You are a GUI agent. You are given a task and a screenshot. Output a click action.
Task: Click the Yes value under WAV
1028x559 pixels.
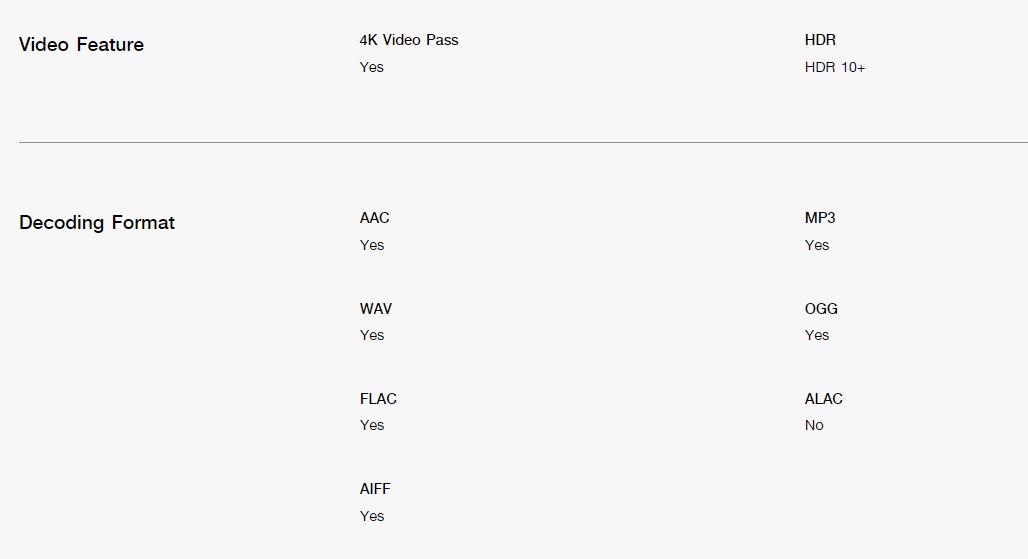(x=372, y=335)
